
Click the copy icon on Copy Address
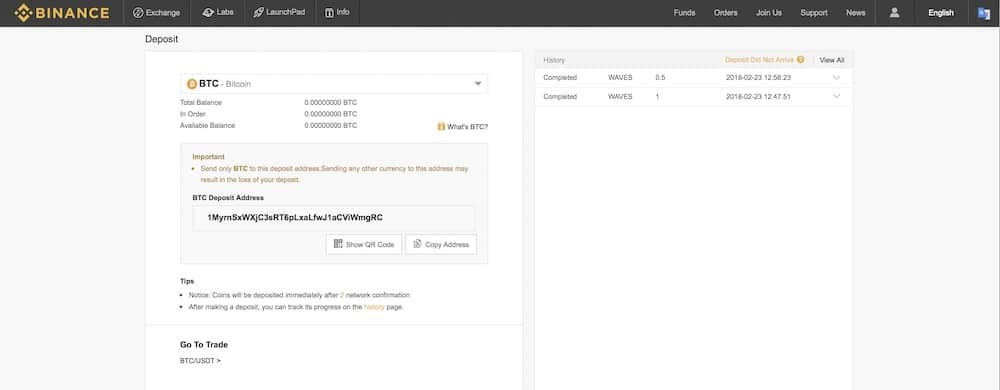coord(417,244)
